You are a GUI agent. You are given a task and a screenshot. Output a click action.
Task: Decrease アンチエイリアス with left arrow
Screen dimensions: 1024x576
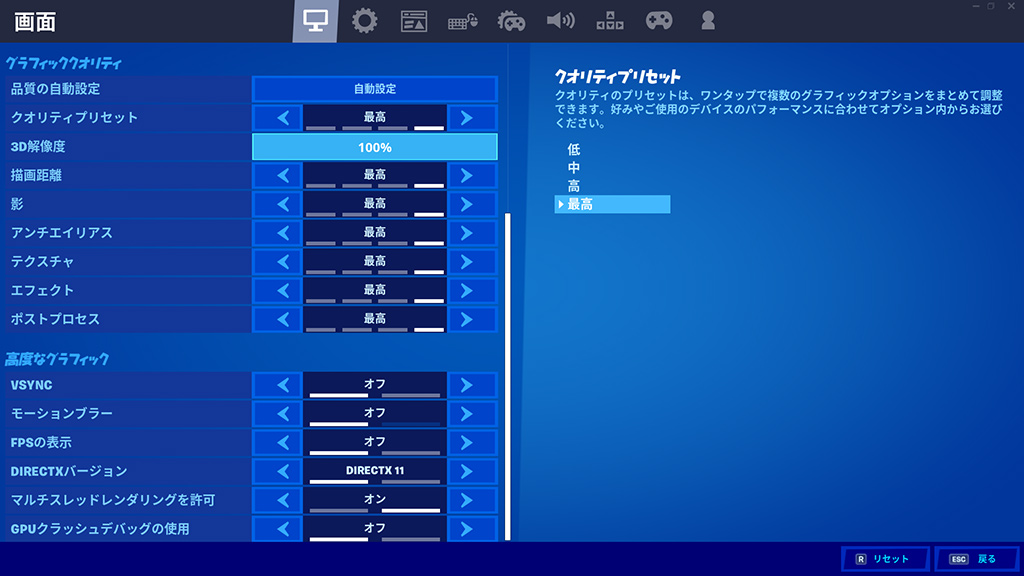click(278, 232)
